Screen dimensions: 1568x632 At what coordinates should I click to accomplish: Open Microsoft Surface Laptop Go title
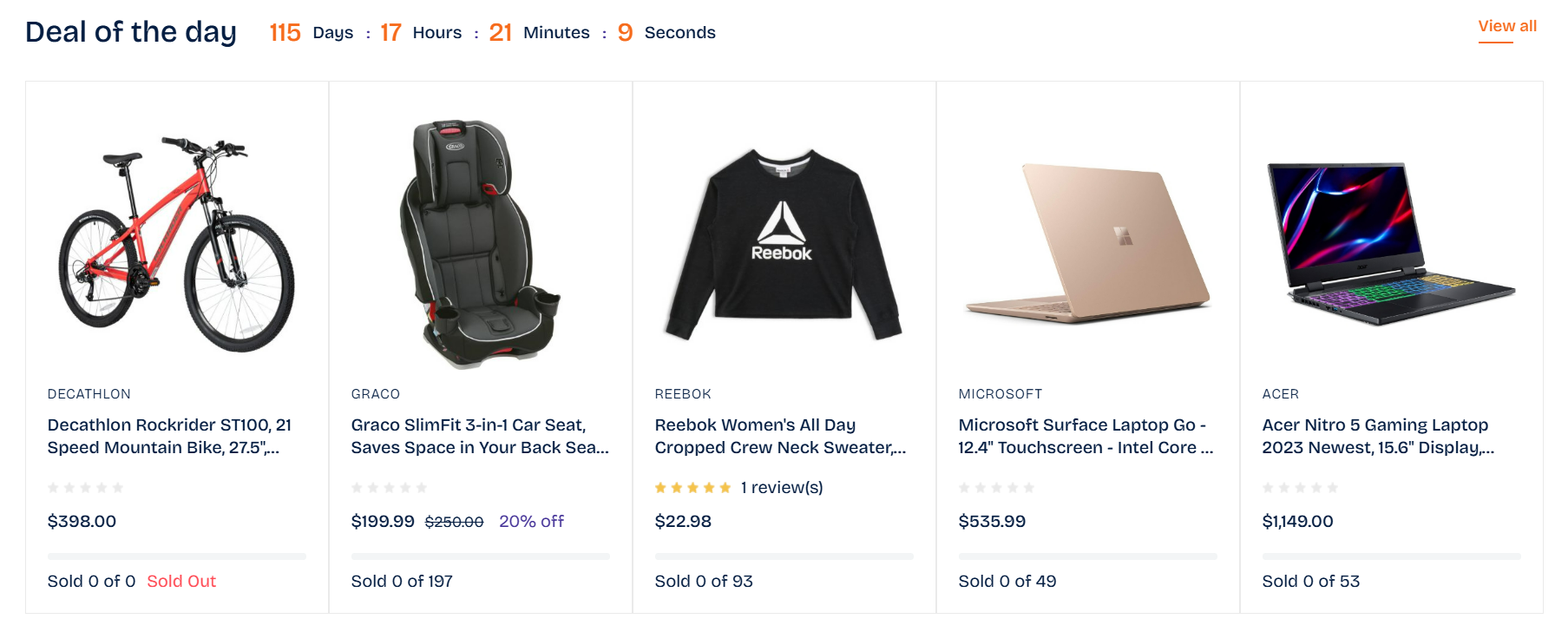pyautogui.click(x=1085, y=436)
